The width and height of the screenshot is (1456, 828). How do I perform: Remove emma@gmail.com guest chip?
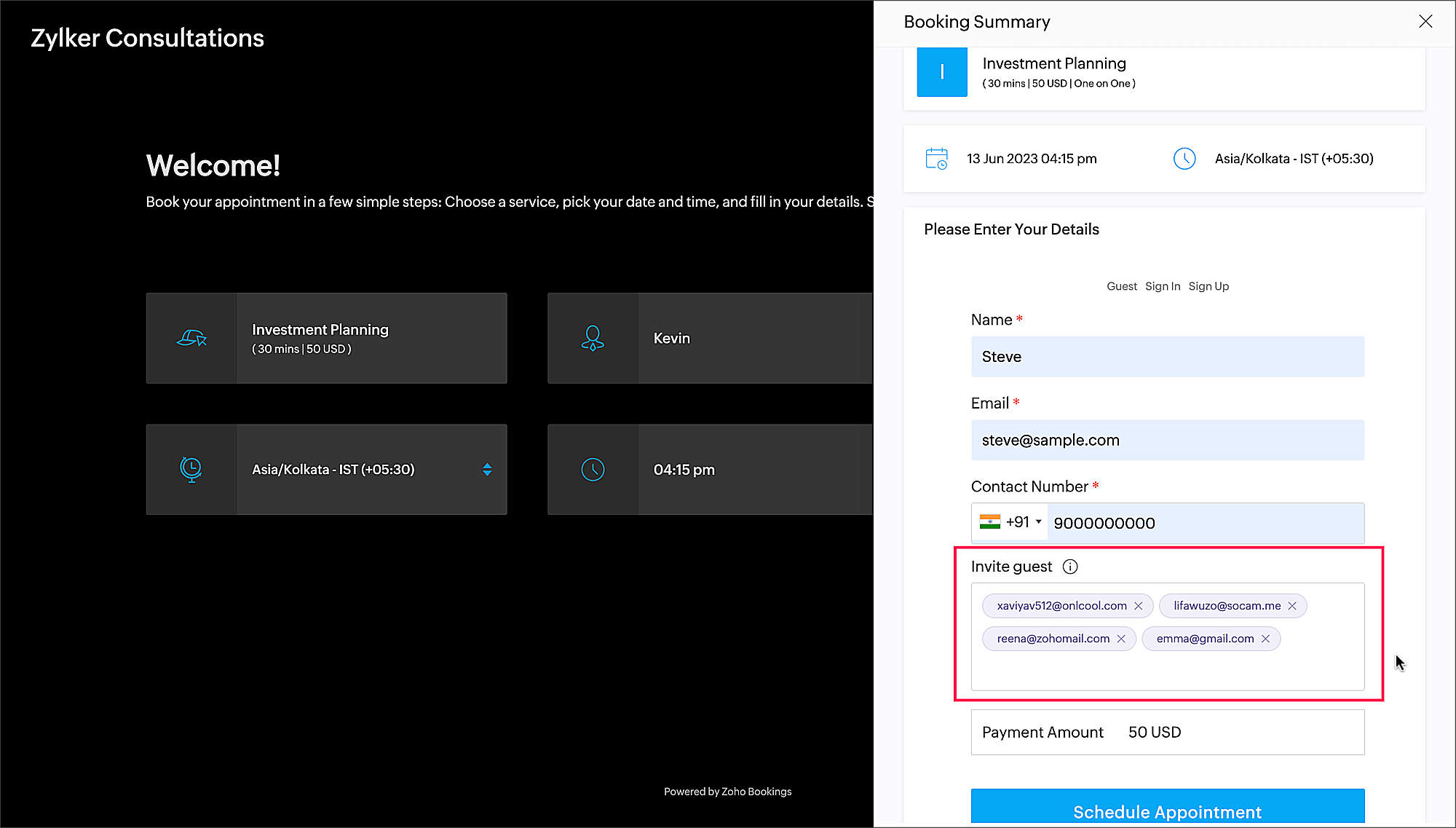[1265, 639]
